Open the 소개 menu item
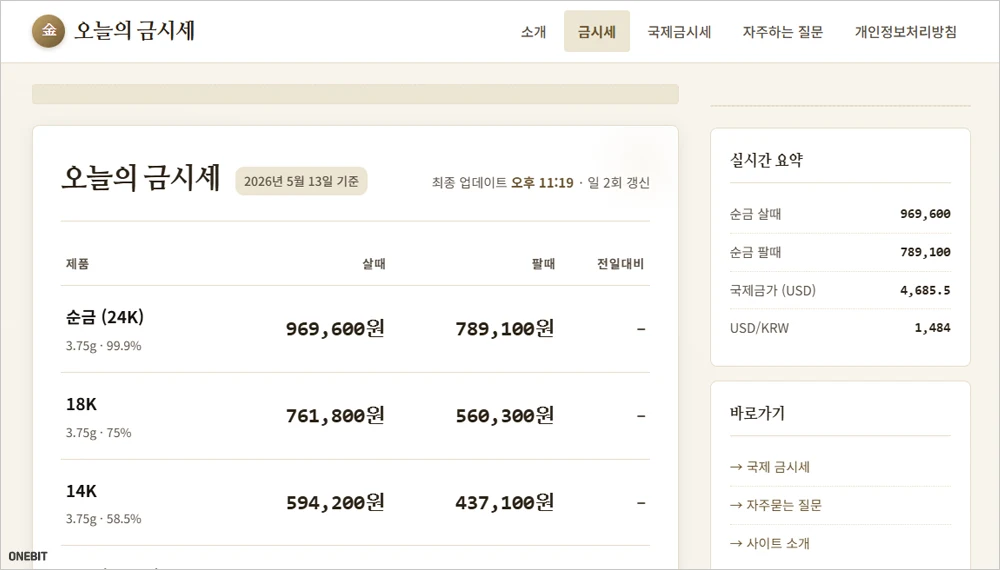 (533, 31)
